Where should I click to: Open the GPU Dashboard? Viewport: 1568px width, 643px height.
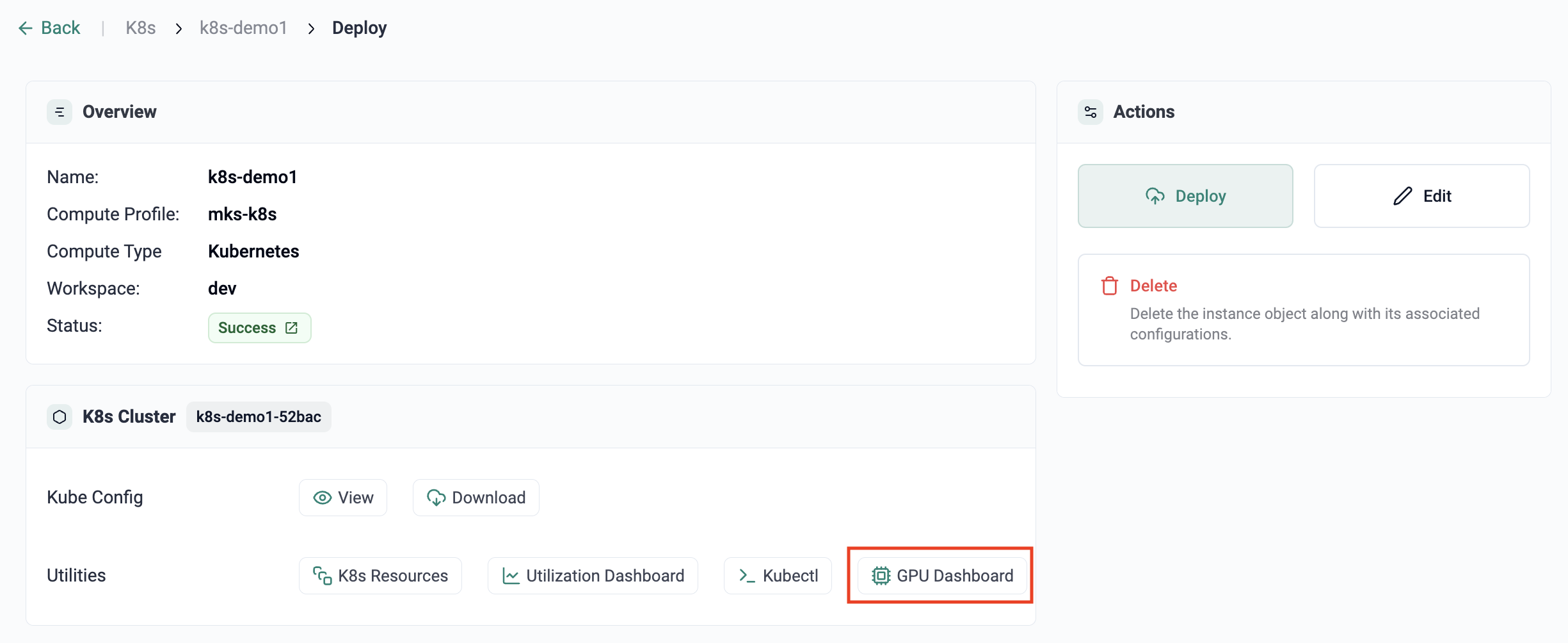tap(942, 576)
